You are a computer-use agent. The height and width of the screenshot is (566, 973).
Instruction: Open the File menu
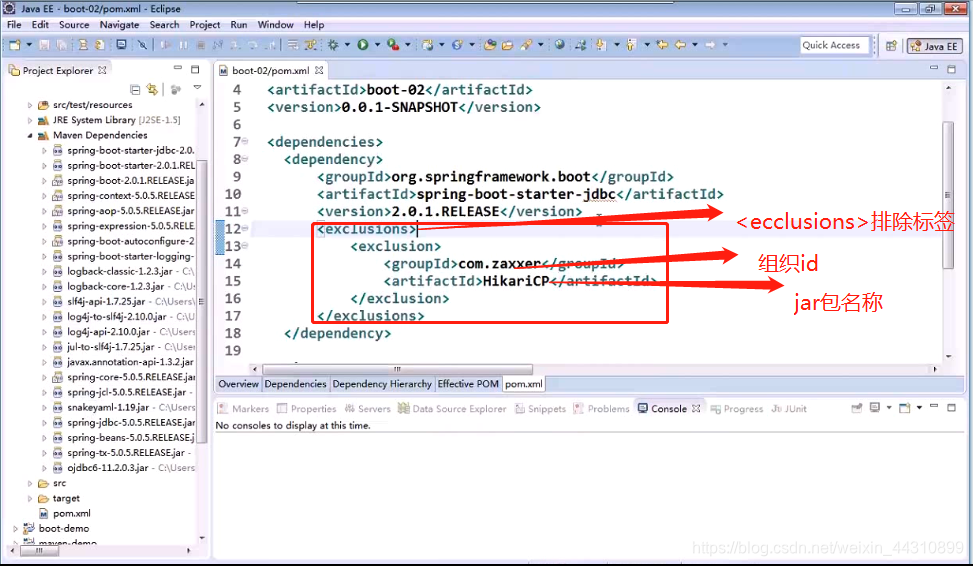point(14,25)
